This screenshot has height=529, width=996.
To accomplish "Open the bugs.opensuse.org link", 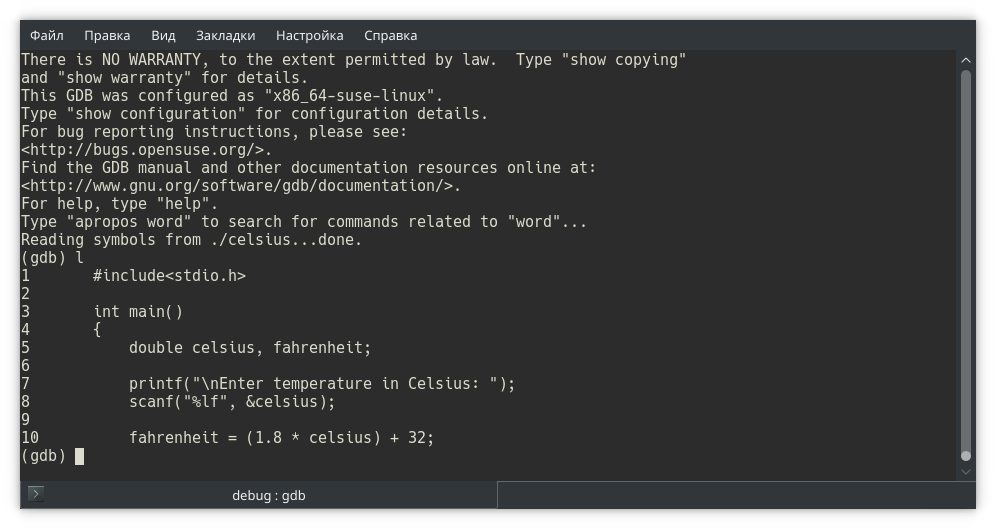I will pos(146,150).
